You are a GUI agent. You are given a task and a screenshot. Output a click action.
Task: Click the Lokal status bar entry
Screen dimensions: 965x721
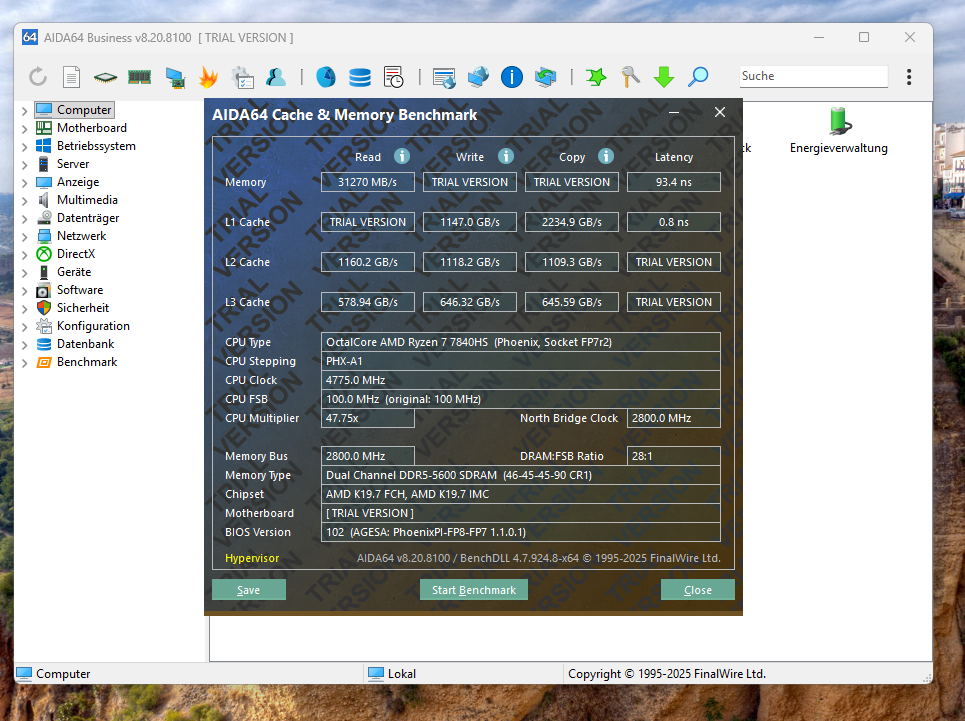392,674
